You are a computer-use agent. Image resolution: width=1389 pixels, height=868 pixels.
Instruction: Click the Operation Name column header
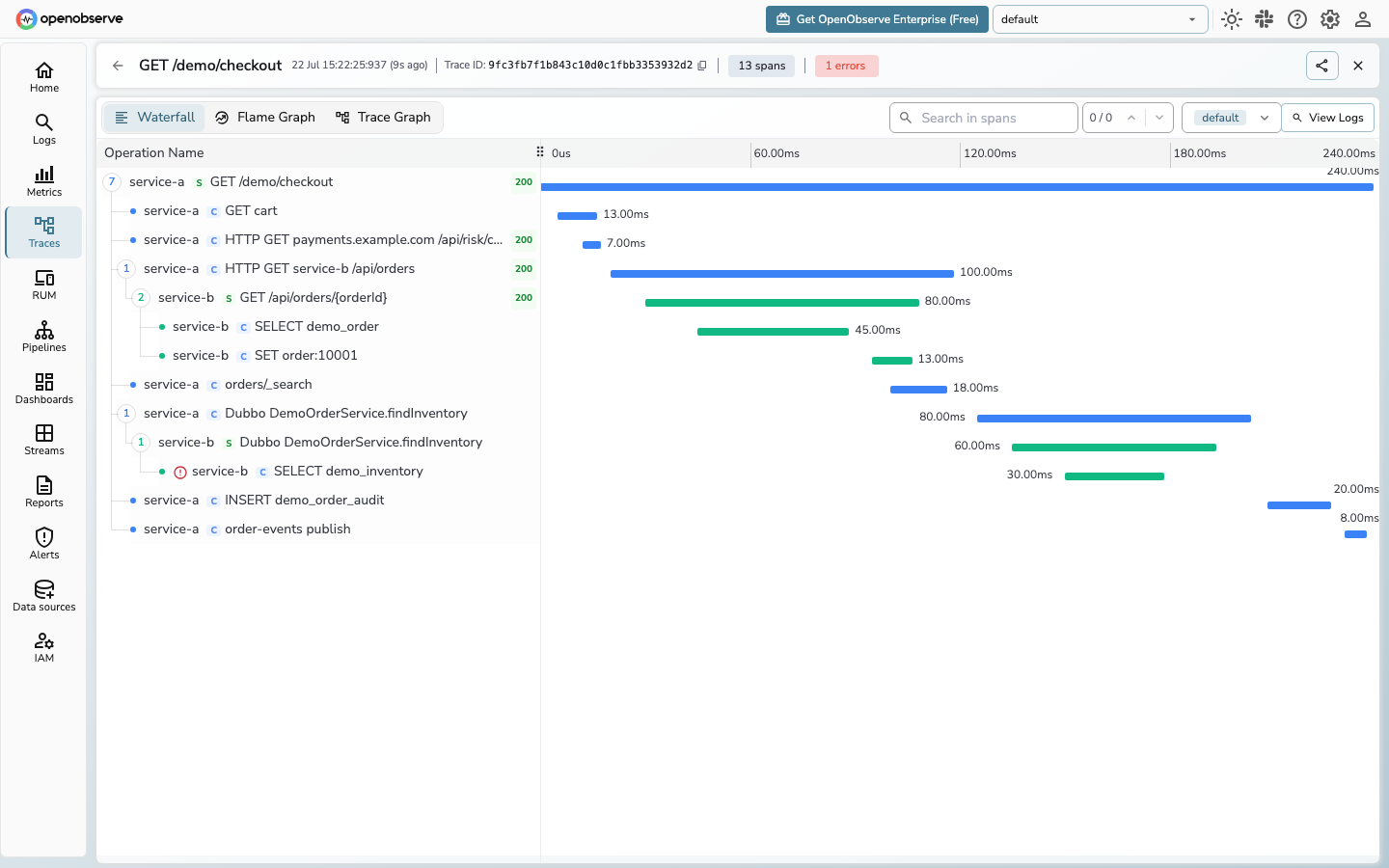point(154,152)
